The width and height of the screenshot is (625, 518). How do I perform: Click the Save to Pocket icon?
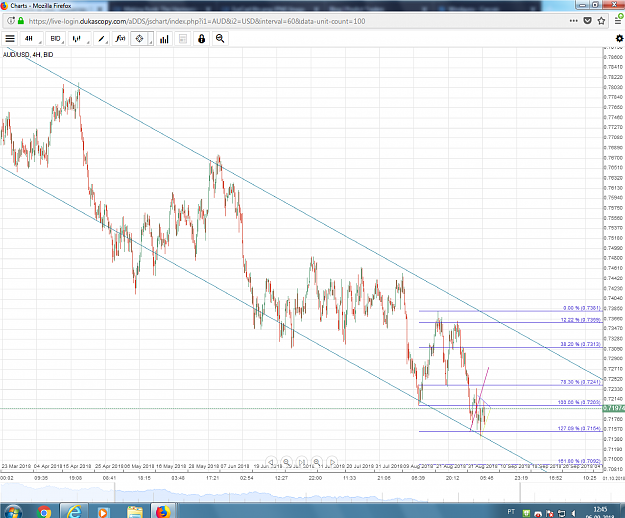[x=587, y=21]
